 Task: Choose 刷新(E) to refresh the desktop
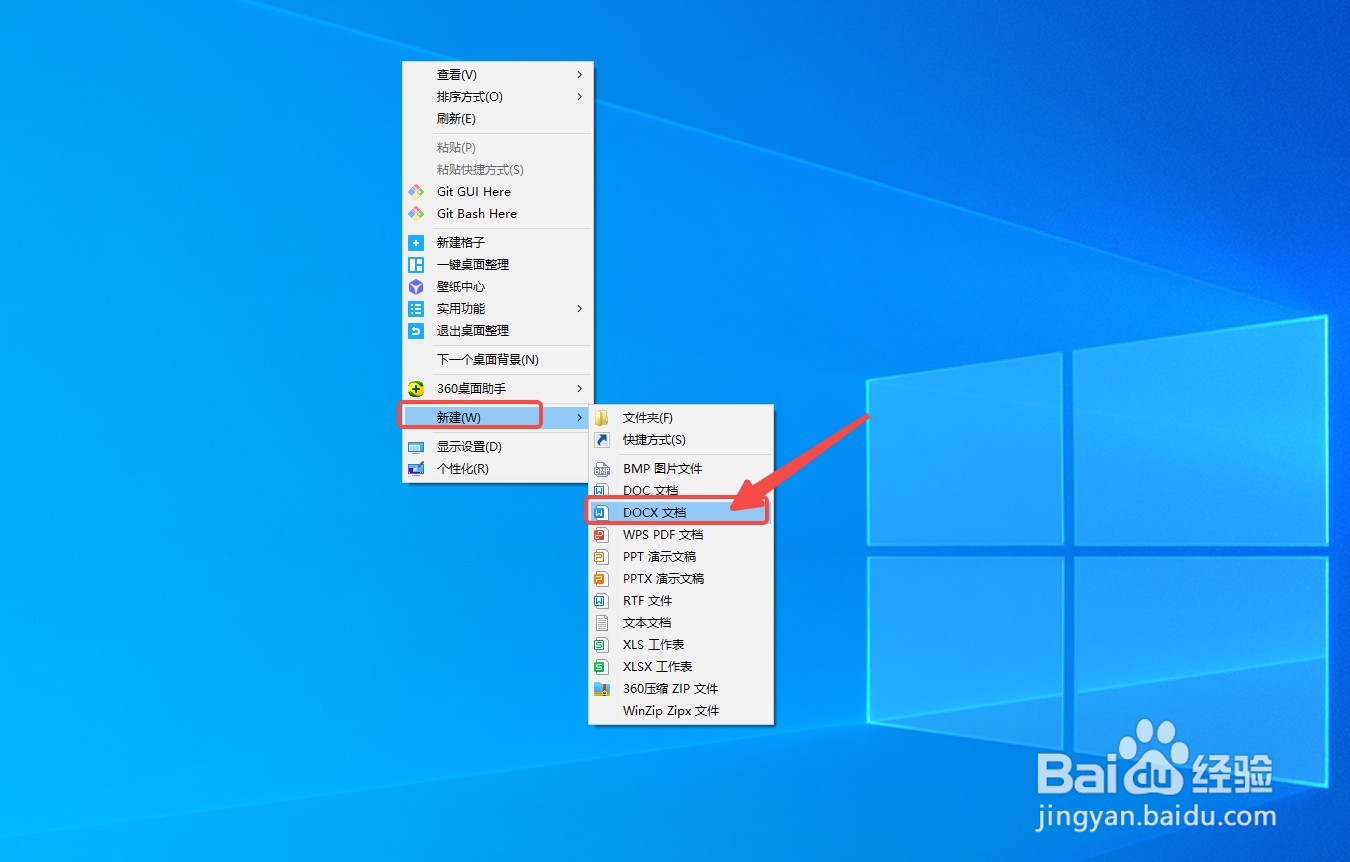click(x=497, y=119)
